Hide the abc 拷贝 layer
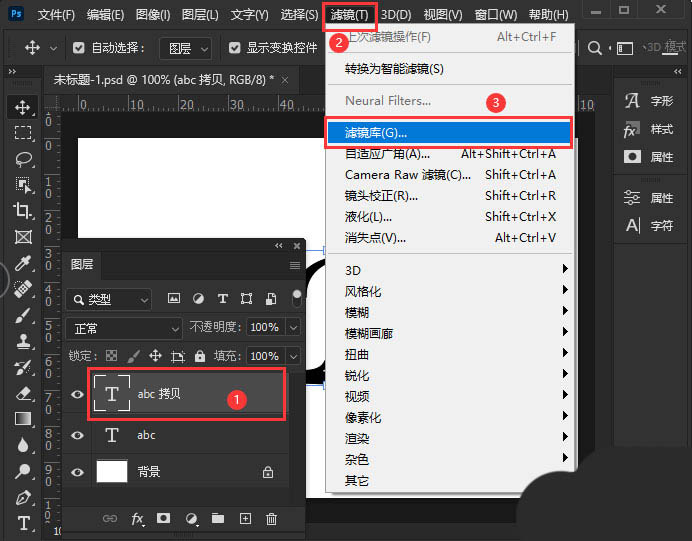The height and width of the screenshot is (541, 692). point(77,394)
